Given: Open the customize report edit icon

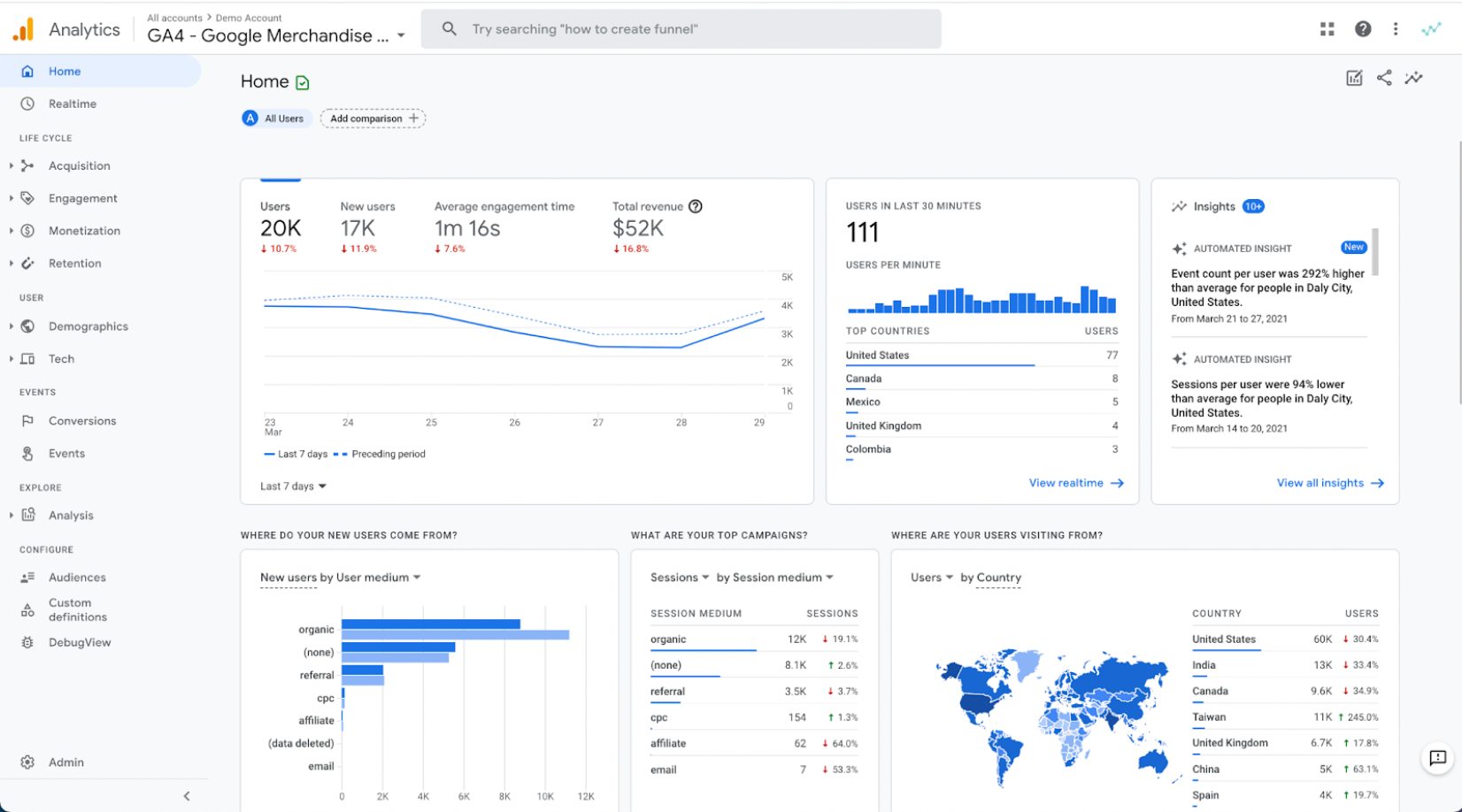Looking at the screenshot, I should (x=1354, y=78).
